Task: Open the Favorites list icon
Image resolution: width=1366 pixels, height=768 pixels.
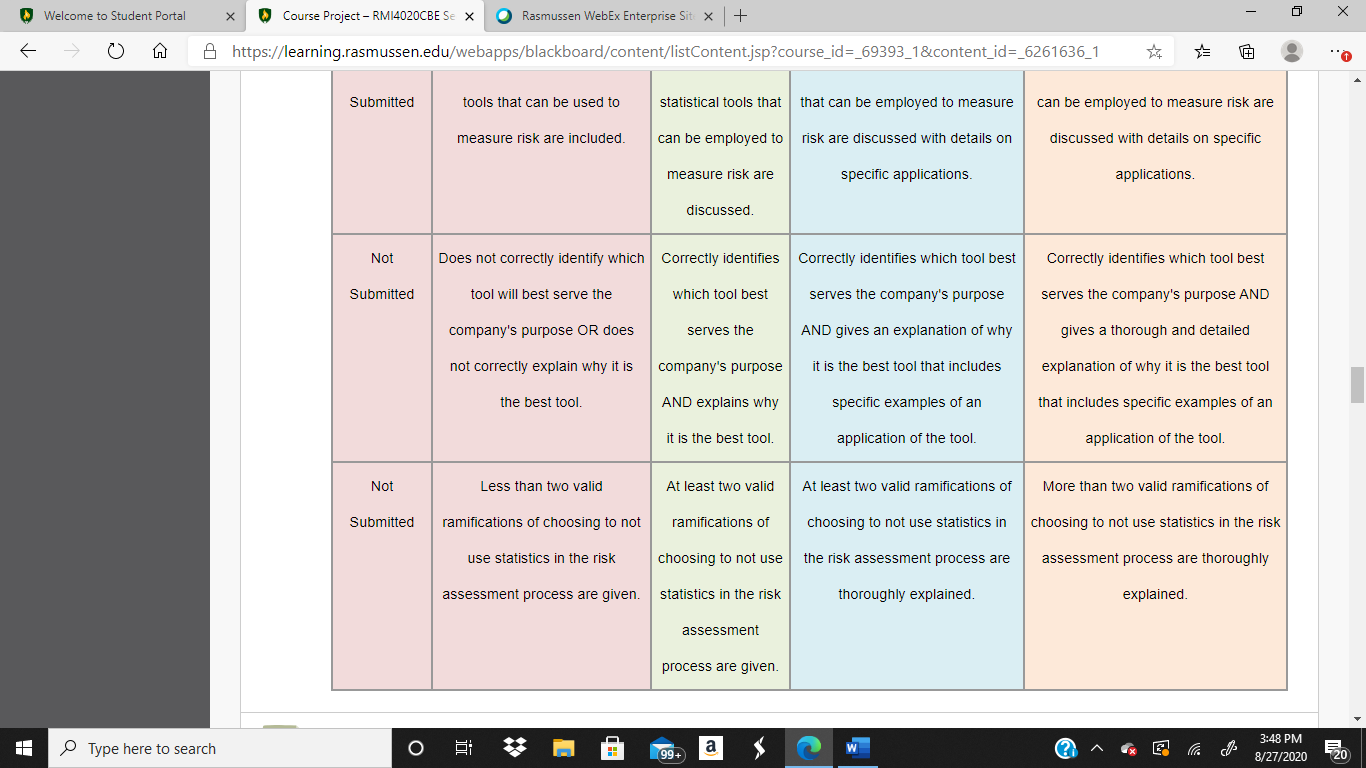Action: 1203,51
